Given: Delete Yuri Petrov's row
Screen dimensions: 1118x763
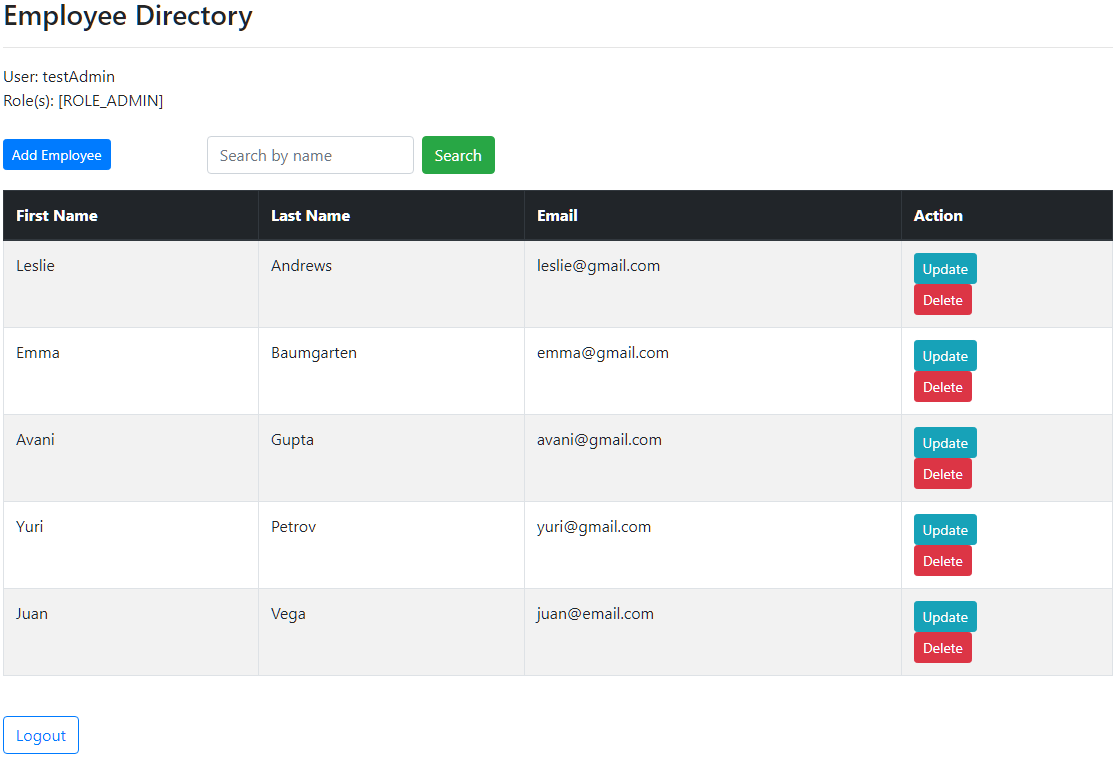Looking at the screenshot, I should [942, 561].
